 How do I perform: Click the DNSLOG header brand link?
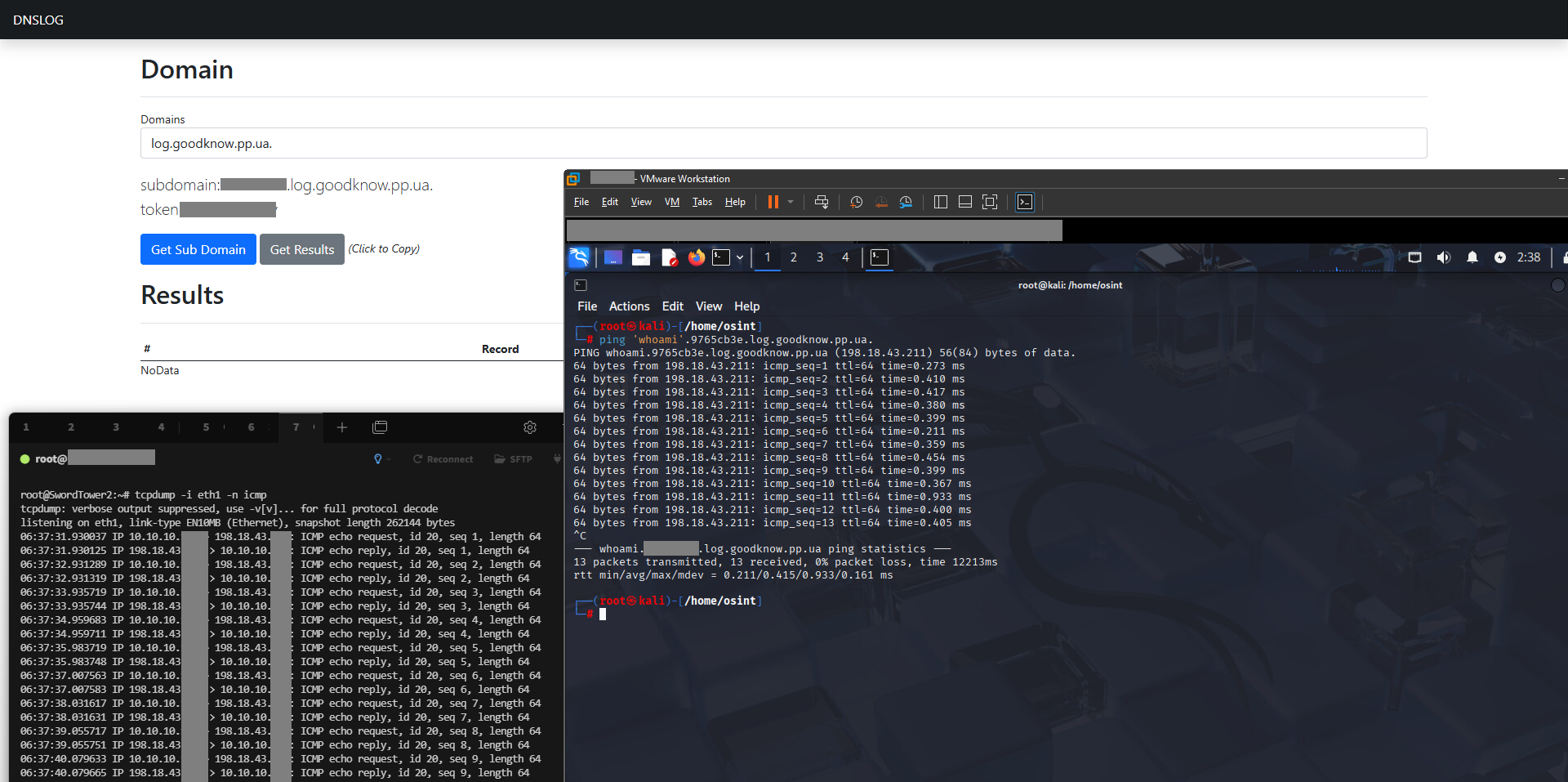pyautogui.click(x=38, y=20)
